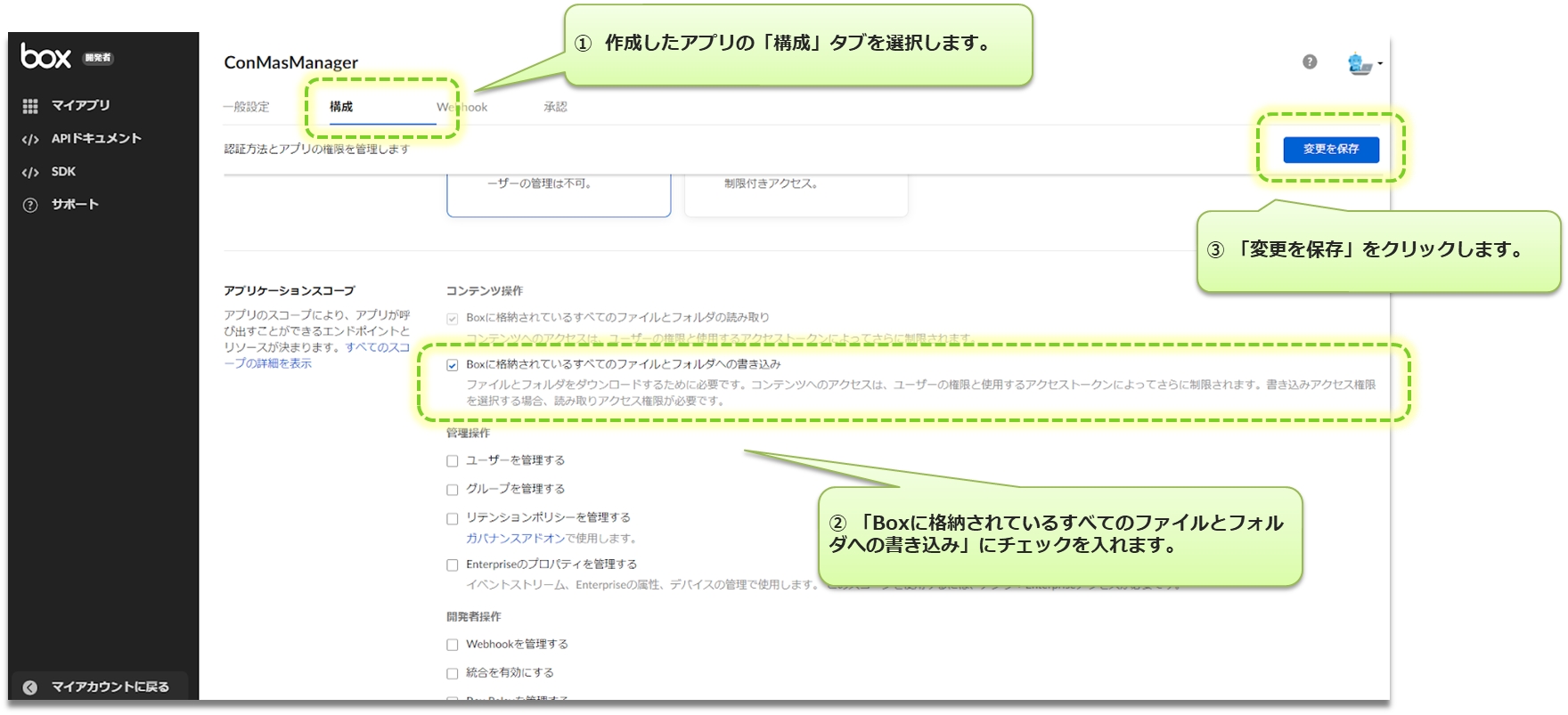Screen dimensions: 1568x715
Task: Open APIドキュメント sidebar item
Action: point(96,138)
